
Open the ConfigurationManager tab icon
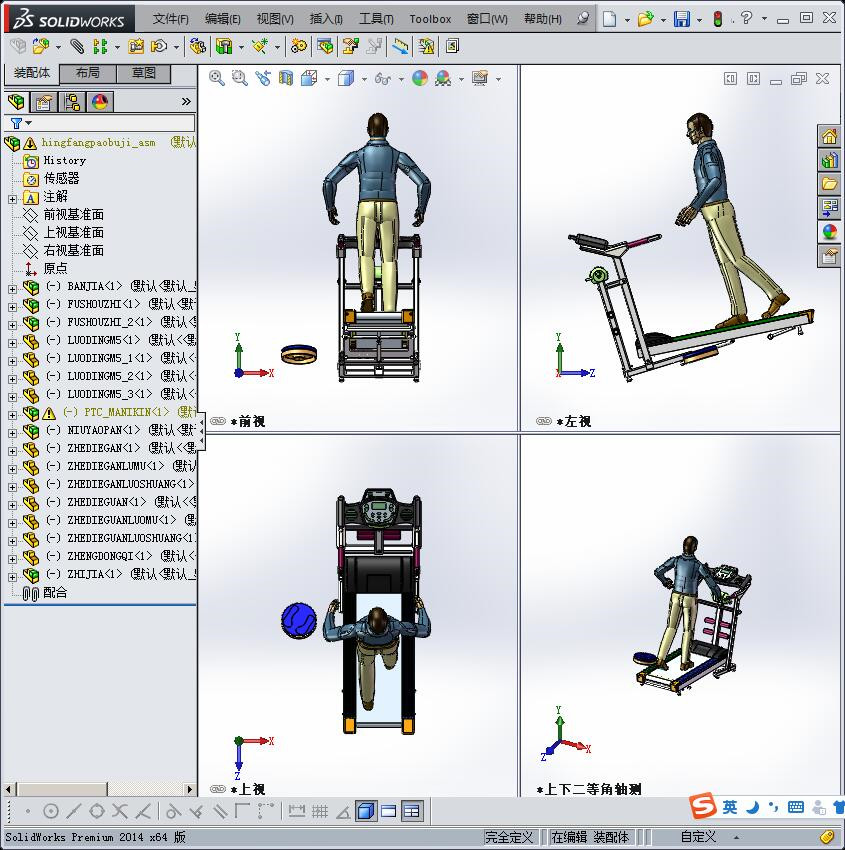(72, 101)
